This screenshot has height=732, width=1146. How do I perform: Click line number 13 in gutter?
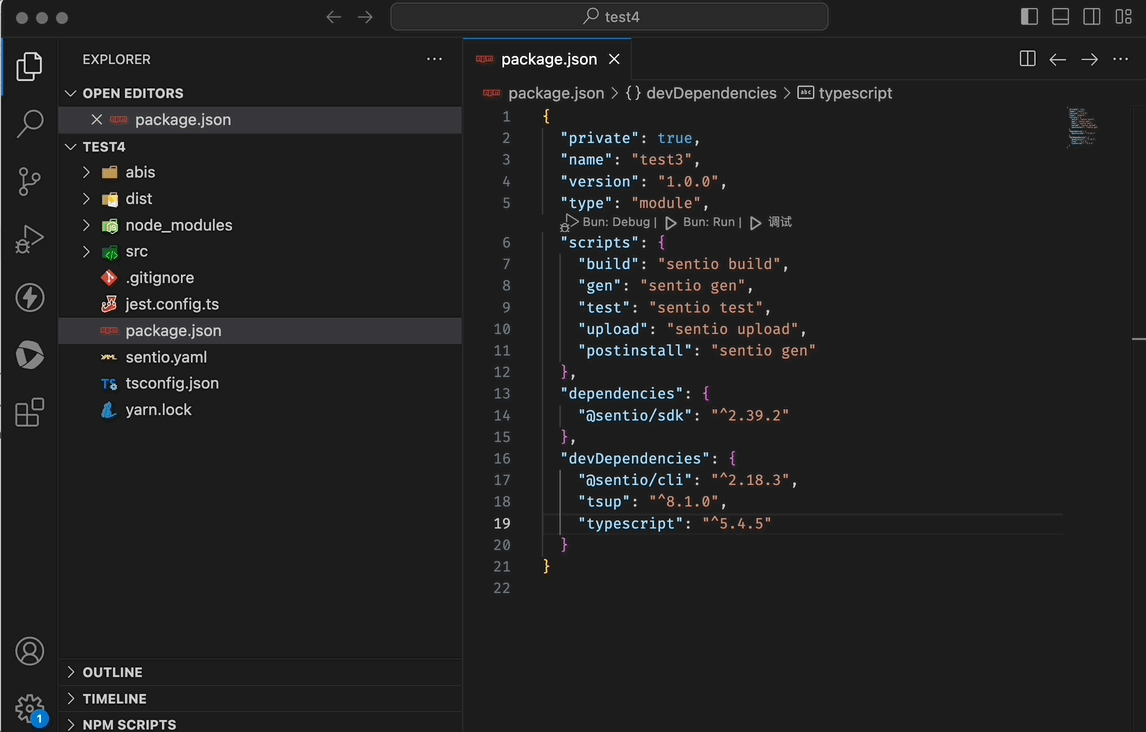501,394
